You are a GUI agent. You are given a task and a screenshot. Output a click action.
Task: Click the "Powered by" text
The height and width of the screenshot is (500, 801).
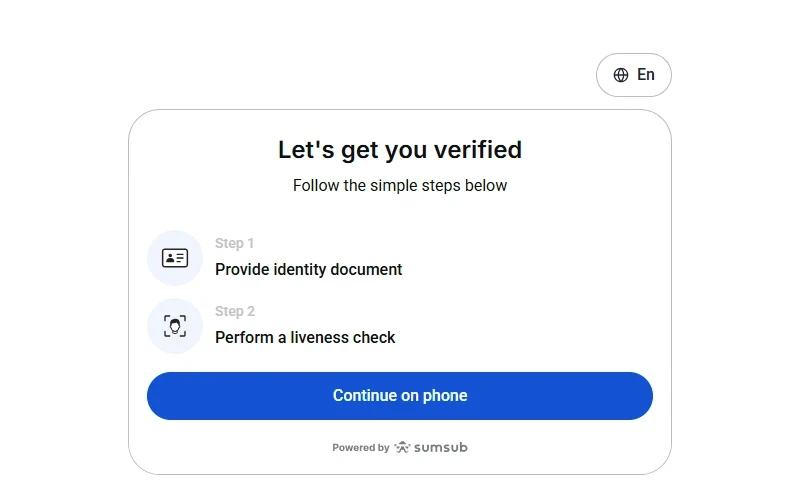[360, 448]
